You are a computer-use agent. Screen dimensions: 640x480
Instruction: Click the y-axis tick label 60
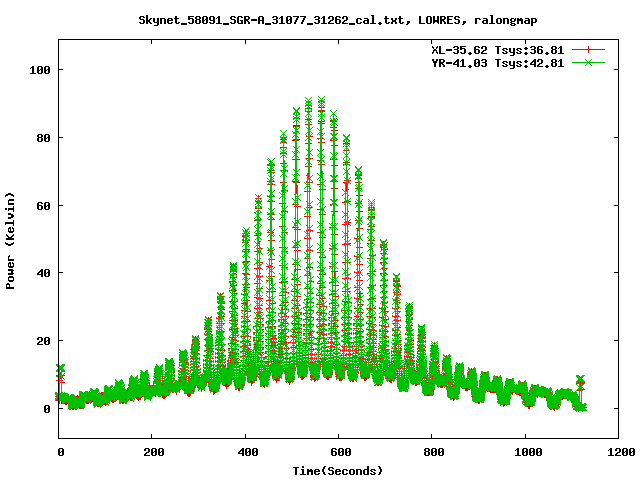[x=43, y=206]
